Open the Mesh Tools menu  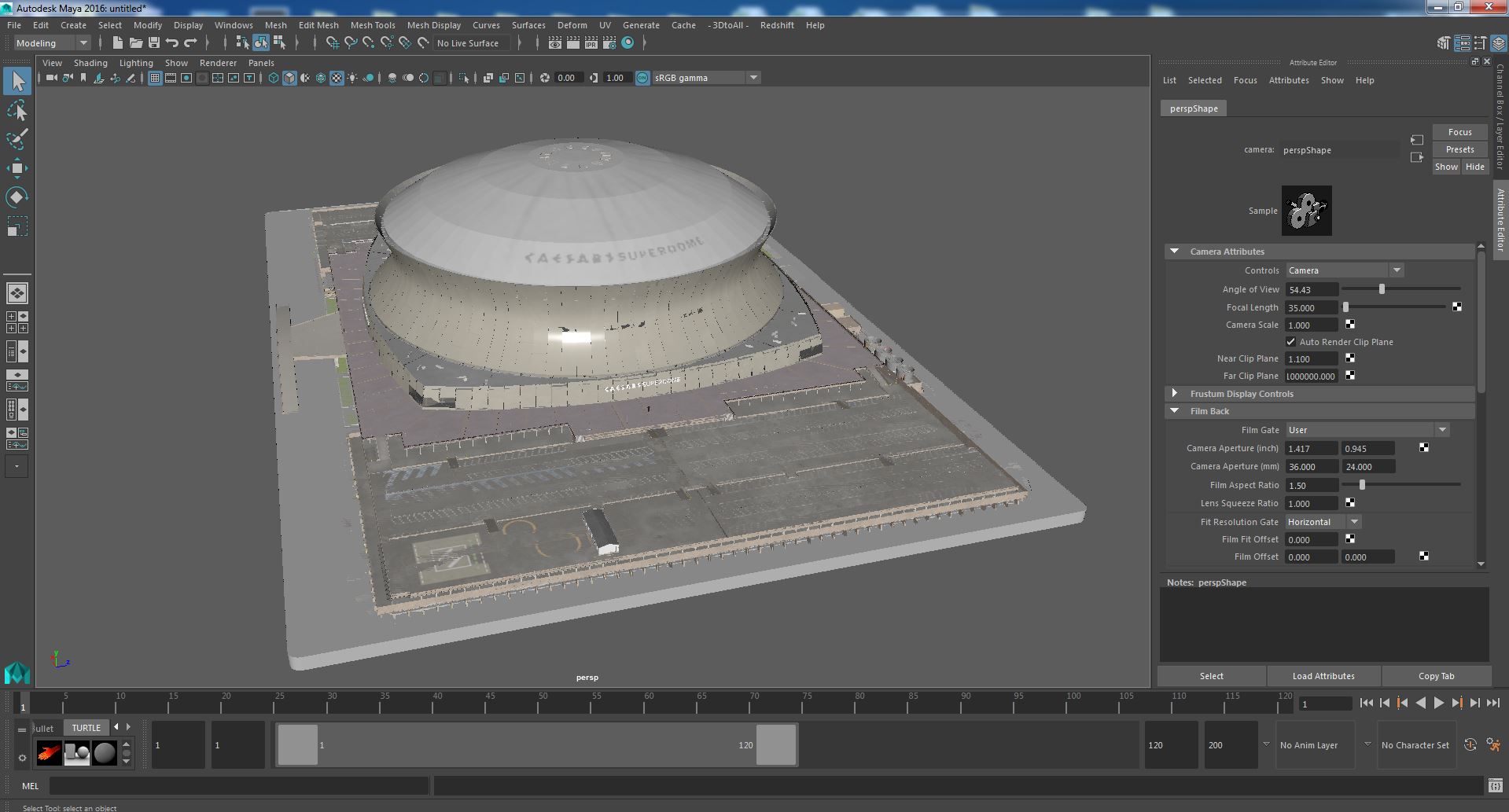click(373, 25)
